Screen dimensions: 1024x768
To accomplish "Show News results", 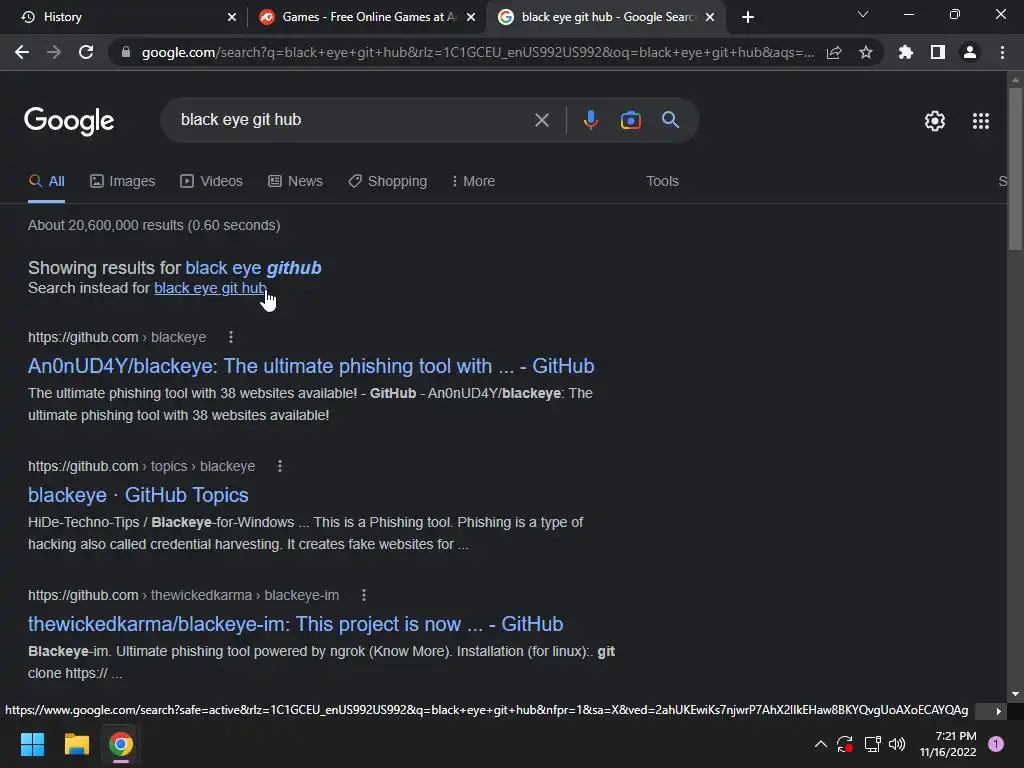I will 295,181.
